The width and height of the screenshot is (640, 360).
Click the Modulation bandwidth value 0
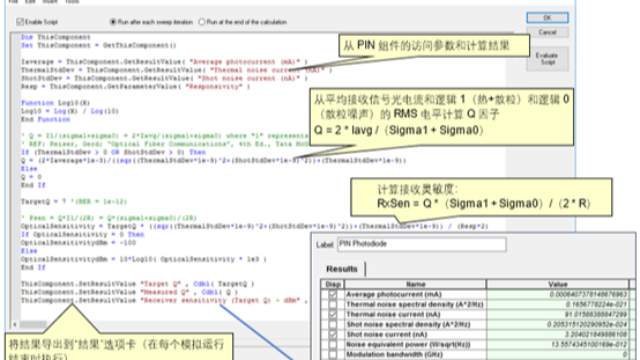pos(558,354)
